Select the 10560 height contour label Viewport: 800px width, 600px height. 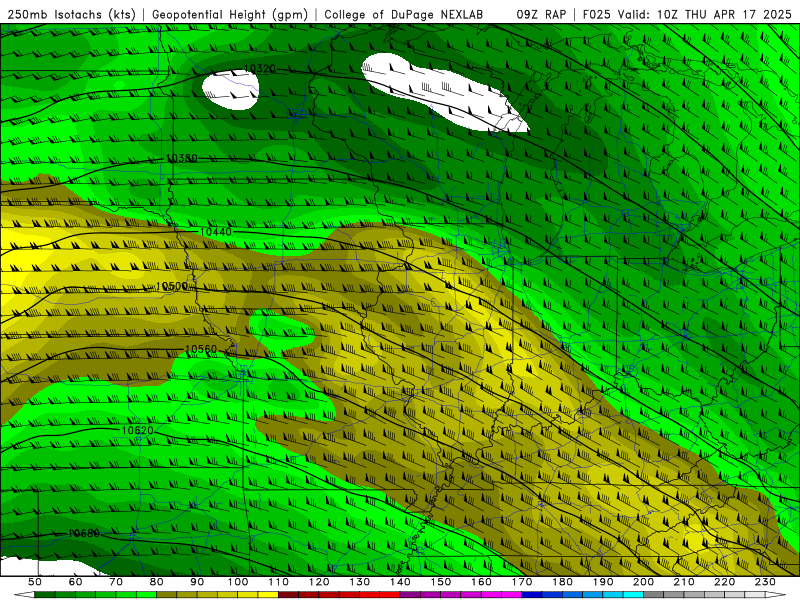click(201, 349)
